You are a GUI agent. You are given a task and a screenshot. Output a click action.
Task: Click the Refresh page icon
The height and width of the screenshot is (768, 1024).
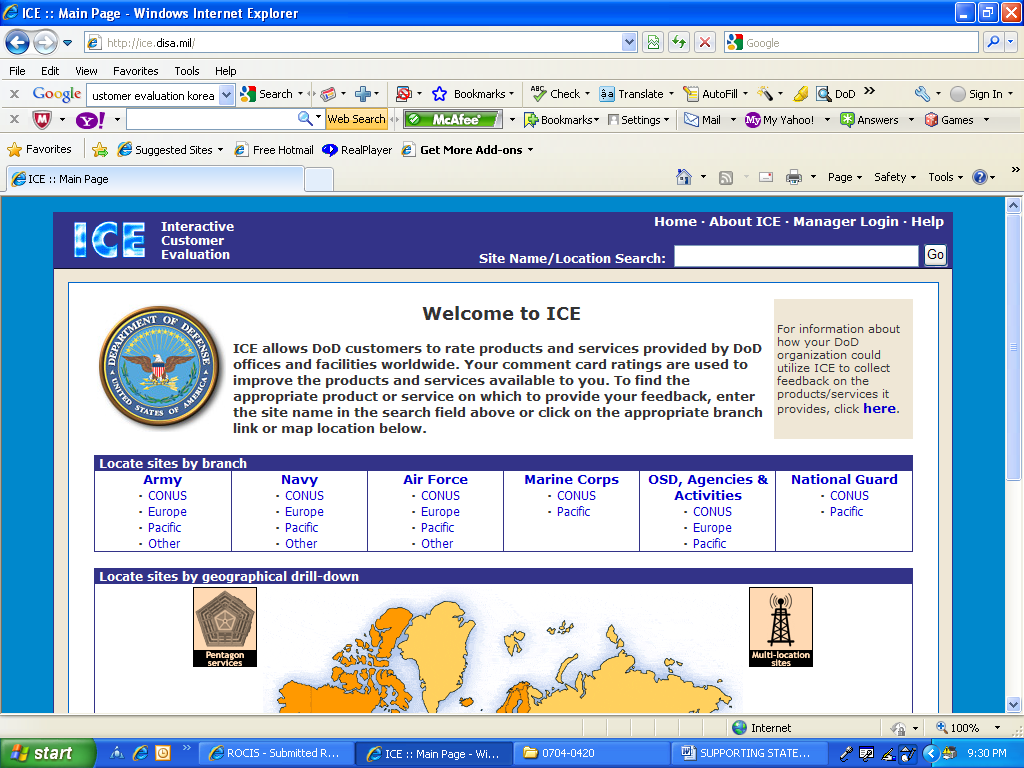(679, 42)
